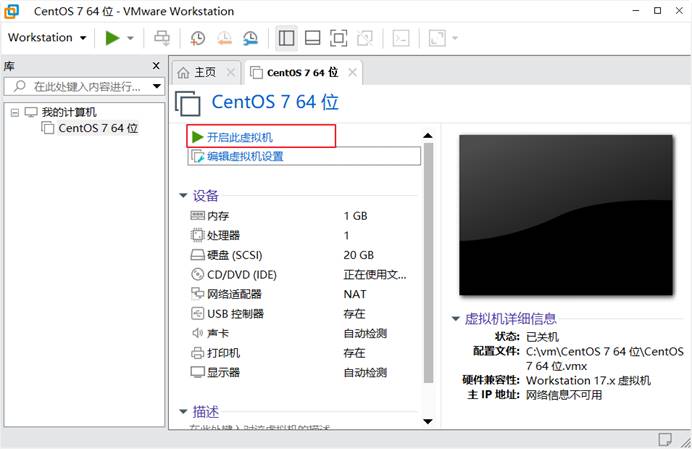Viewport: 692px width, 449px height.
Task: Open the library search filter dropdown
Action: (x=157, y=86)
